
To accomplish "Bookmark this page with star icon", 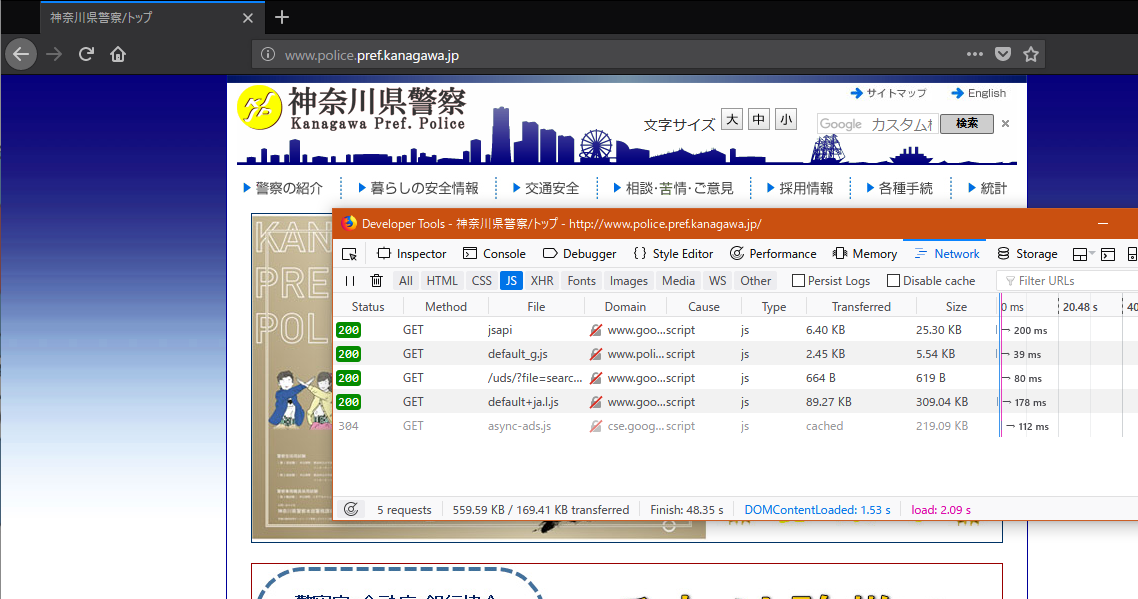I will [1031, 54].
